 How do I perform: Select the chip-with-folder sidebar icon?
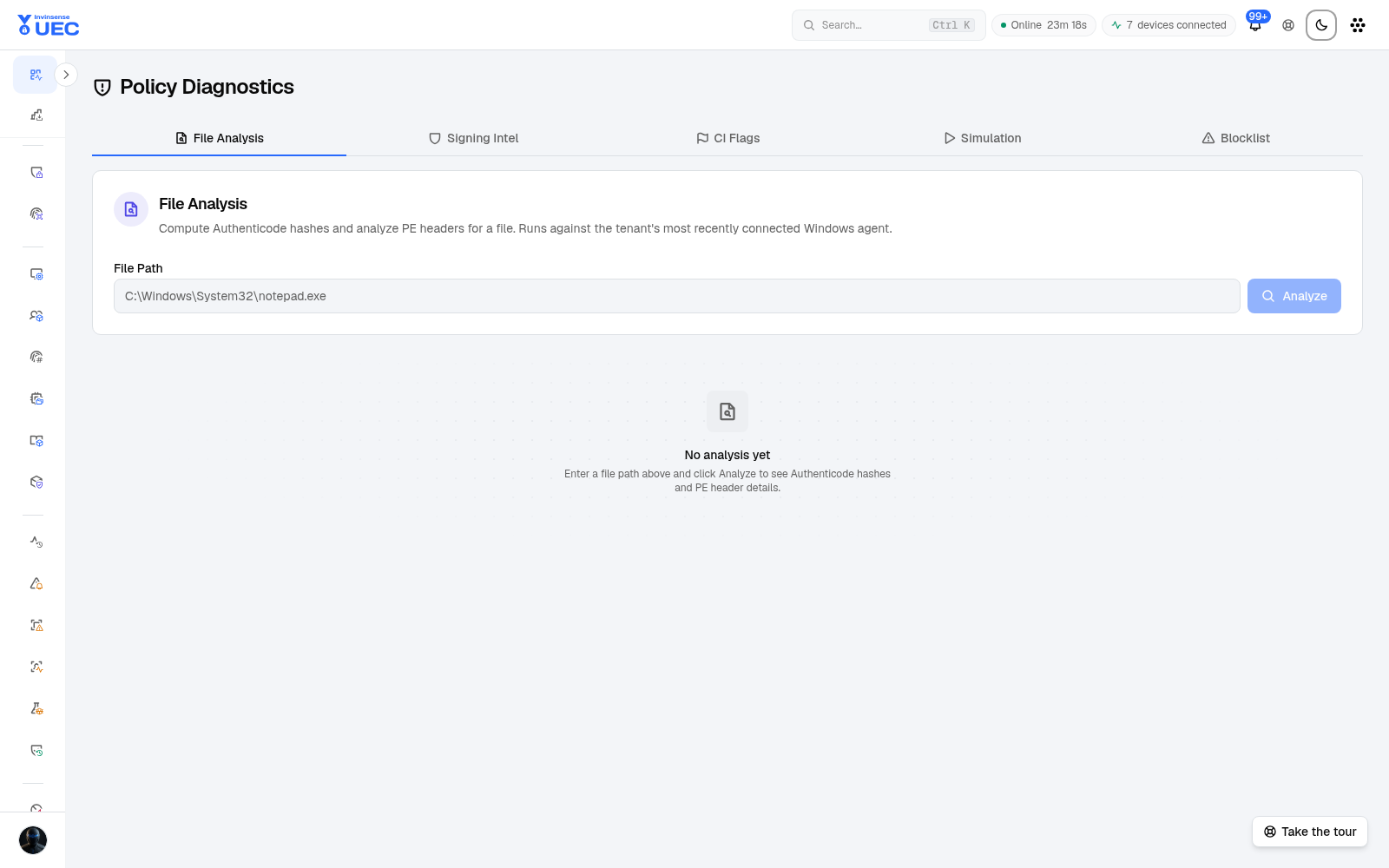36,398
